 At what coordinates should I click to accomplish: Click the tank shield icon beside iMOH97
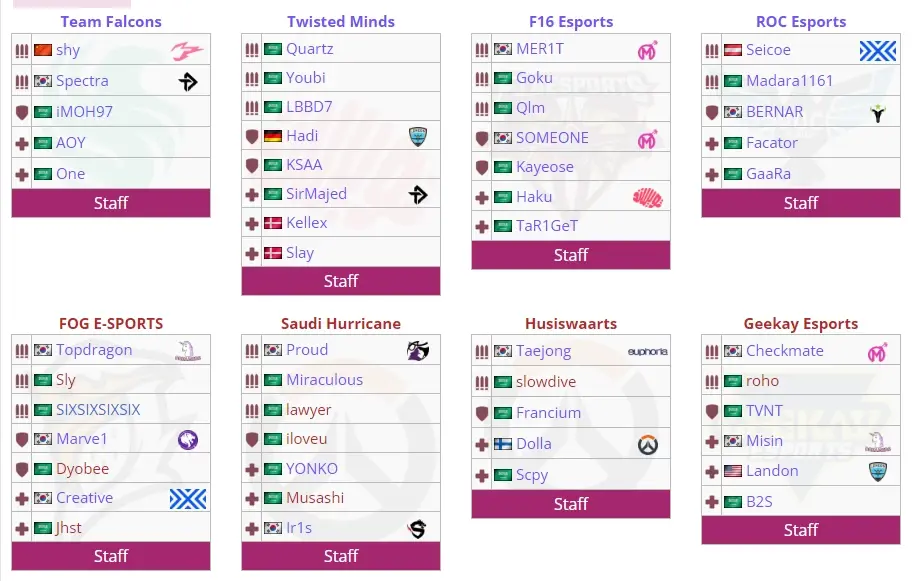(22, 112)
